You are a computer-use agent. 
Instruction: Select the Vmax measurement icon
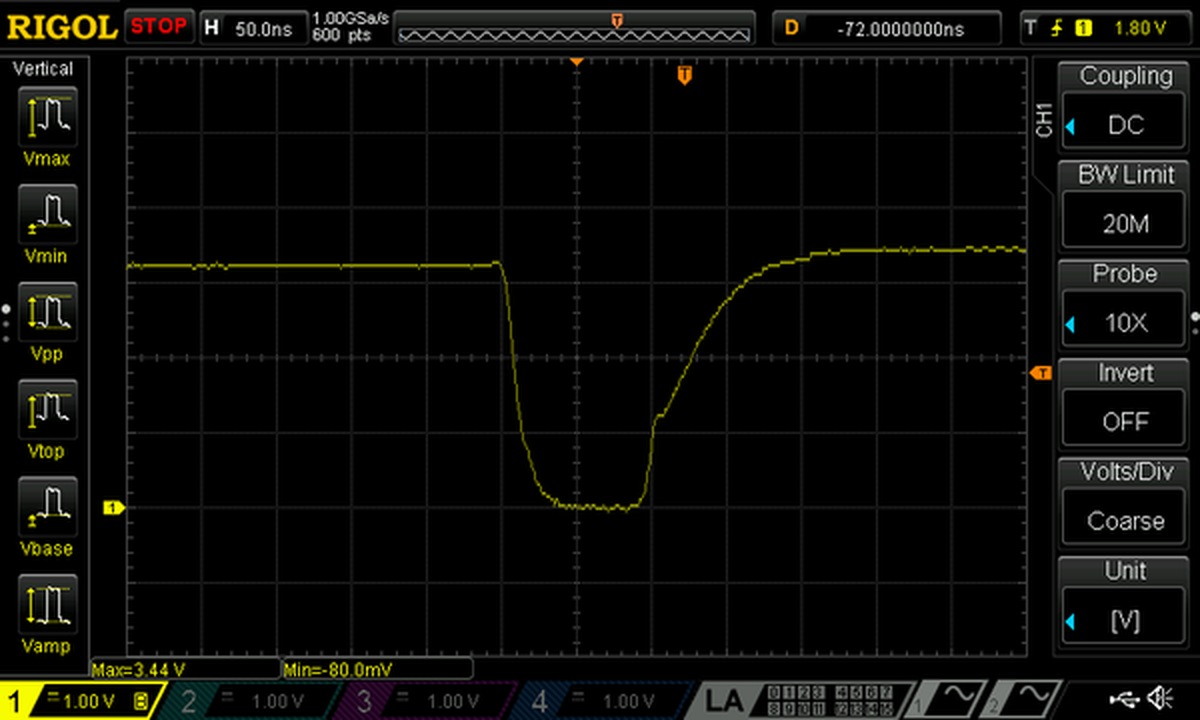[x=47, y=117]
